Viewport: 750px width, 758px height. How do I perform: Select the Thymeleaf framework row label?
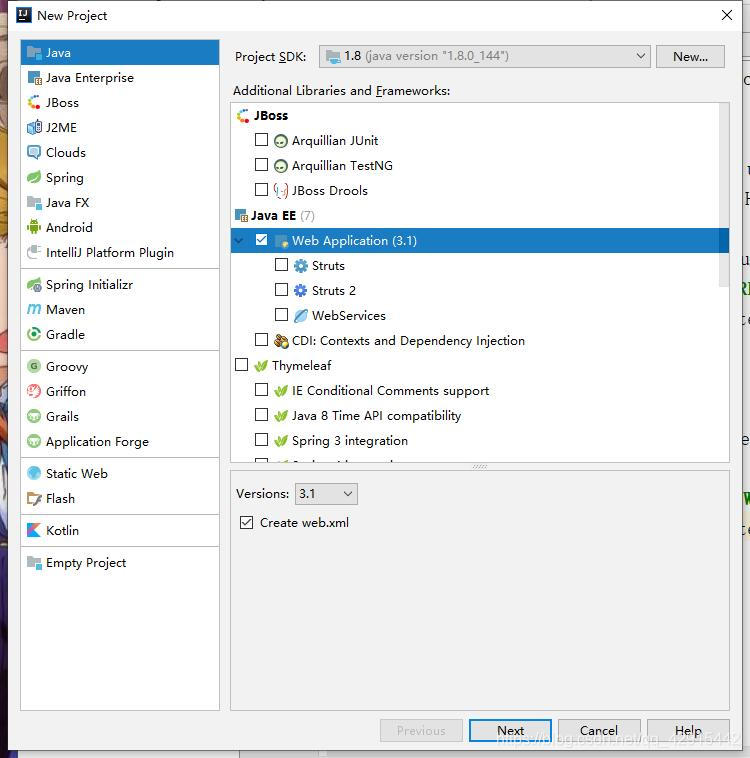click(x=301, y=365)
